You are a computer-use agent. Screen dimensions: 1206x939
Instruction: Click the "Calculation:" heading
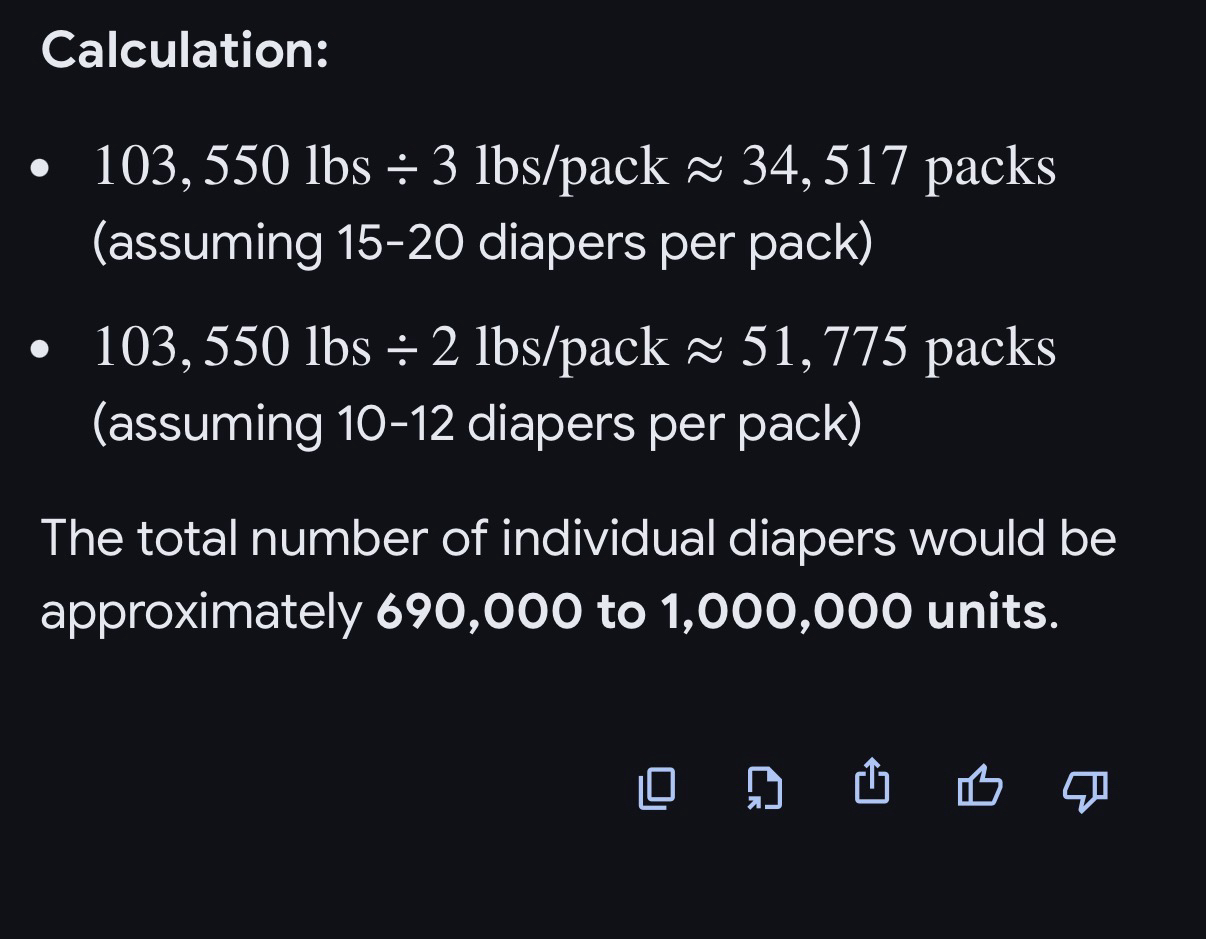coord(185,49)
